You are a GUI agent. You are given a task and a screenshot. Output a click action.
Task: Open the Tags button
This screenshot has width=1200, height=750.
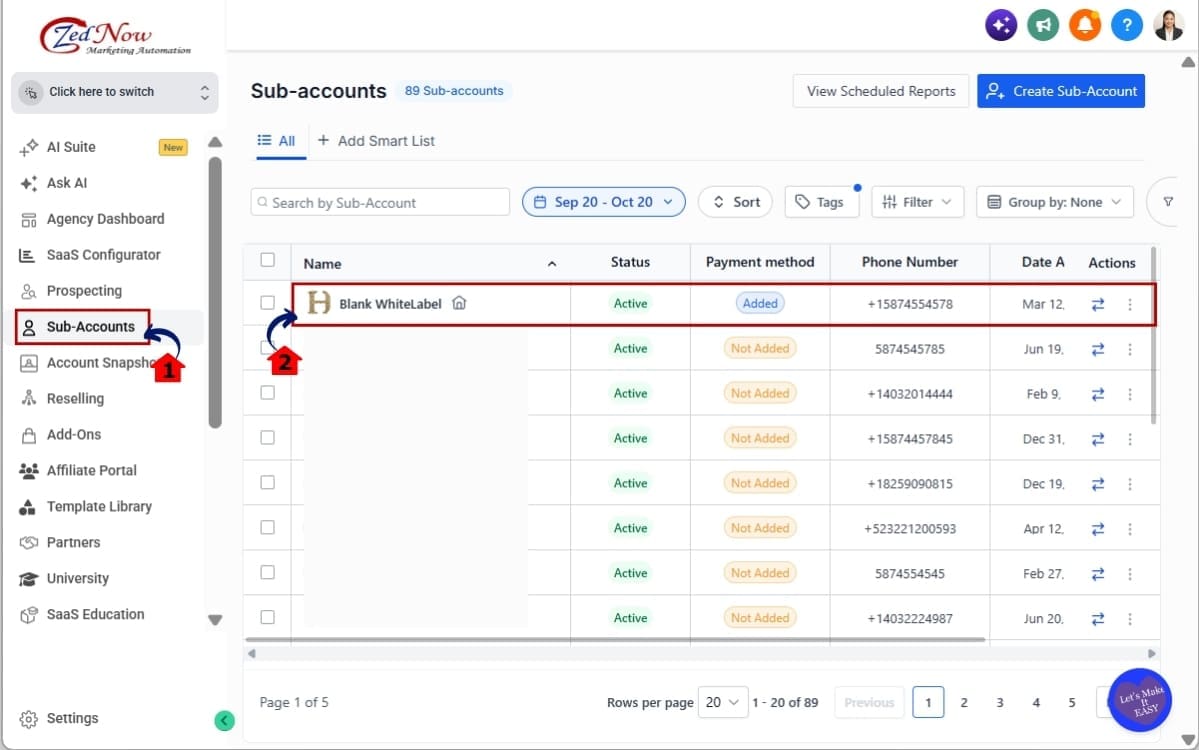820,202
